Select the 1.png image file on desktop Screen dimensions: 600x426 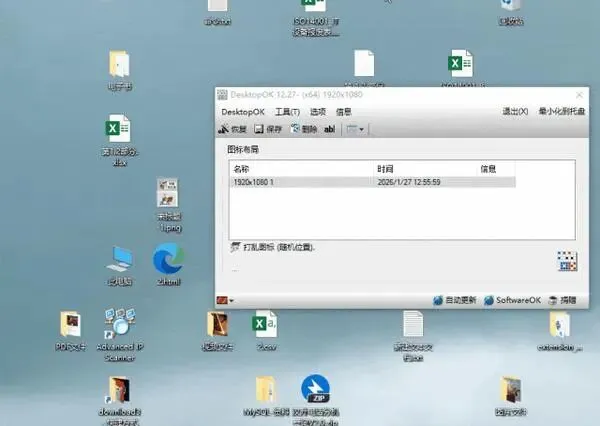tap(170, 205)
